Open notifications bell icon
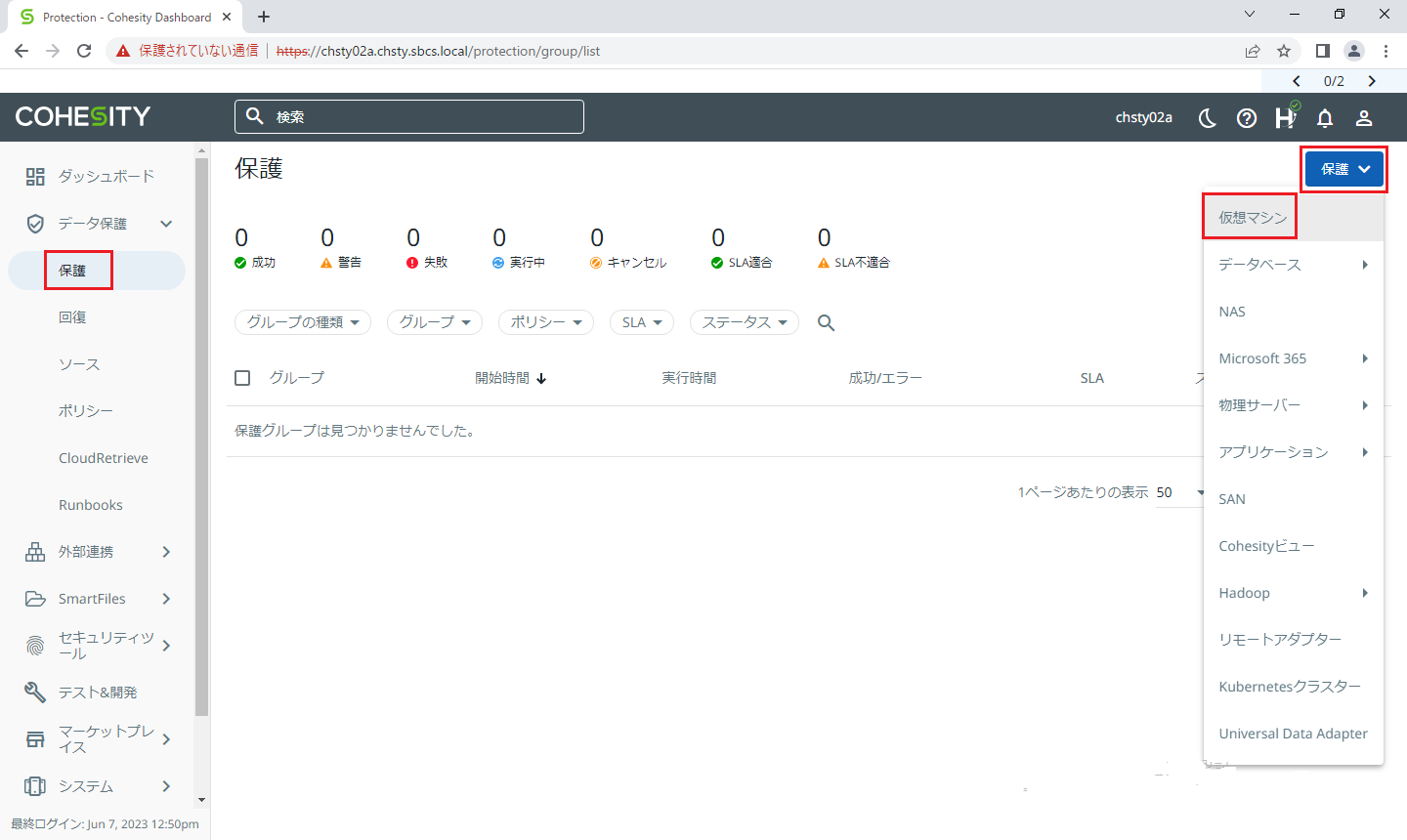 click(1325, 118)
